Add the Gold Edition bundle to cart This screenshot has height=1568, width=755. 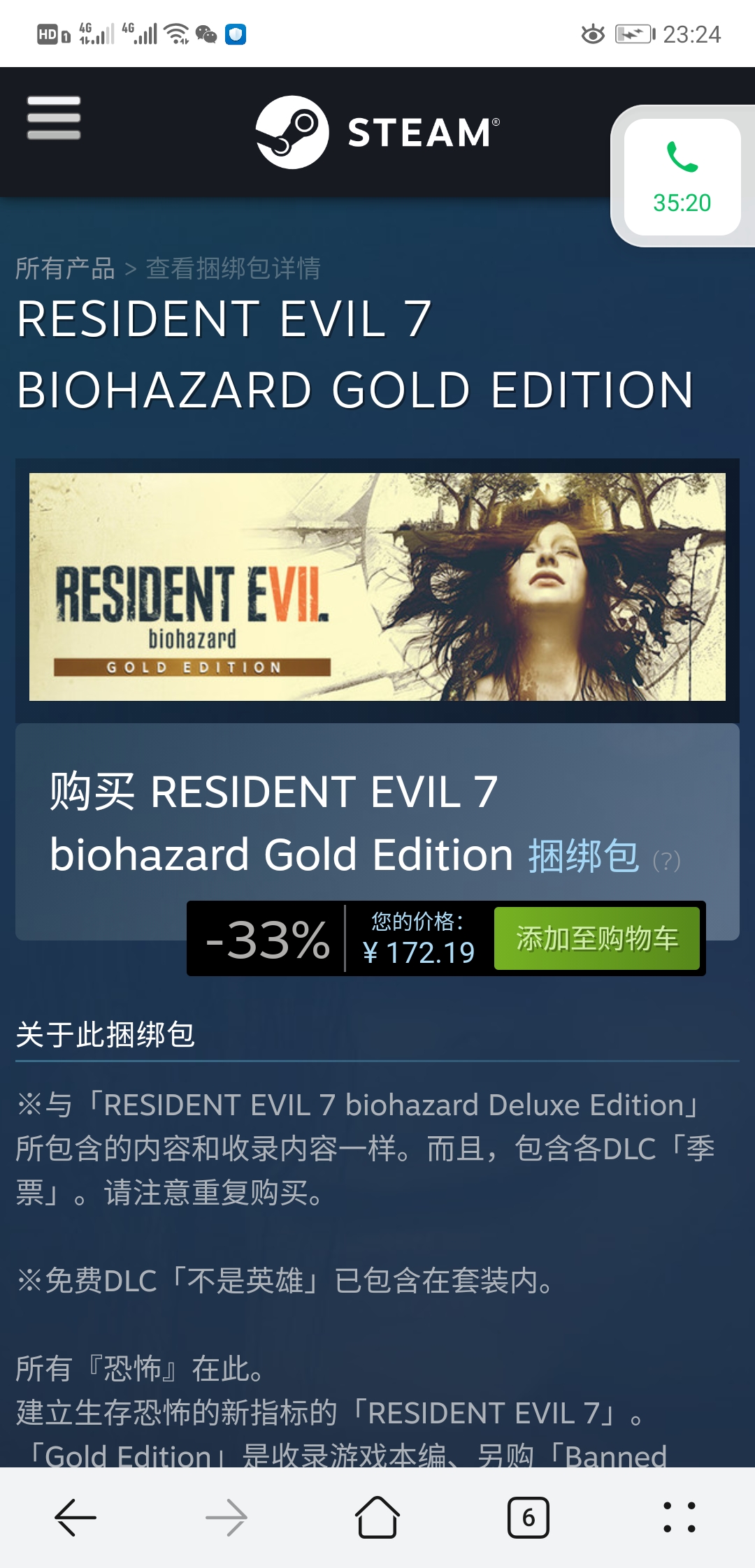[597, 938]
